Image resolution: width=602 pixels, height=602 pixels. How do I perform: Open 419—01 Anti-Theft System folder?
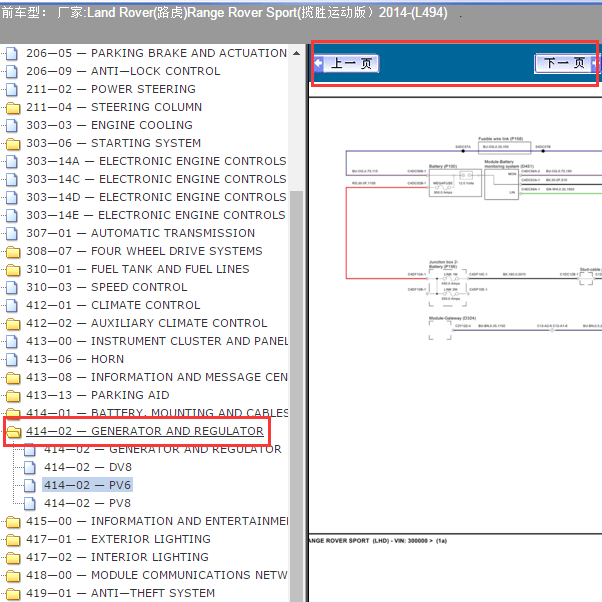(x=120, y=593)
